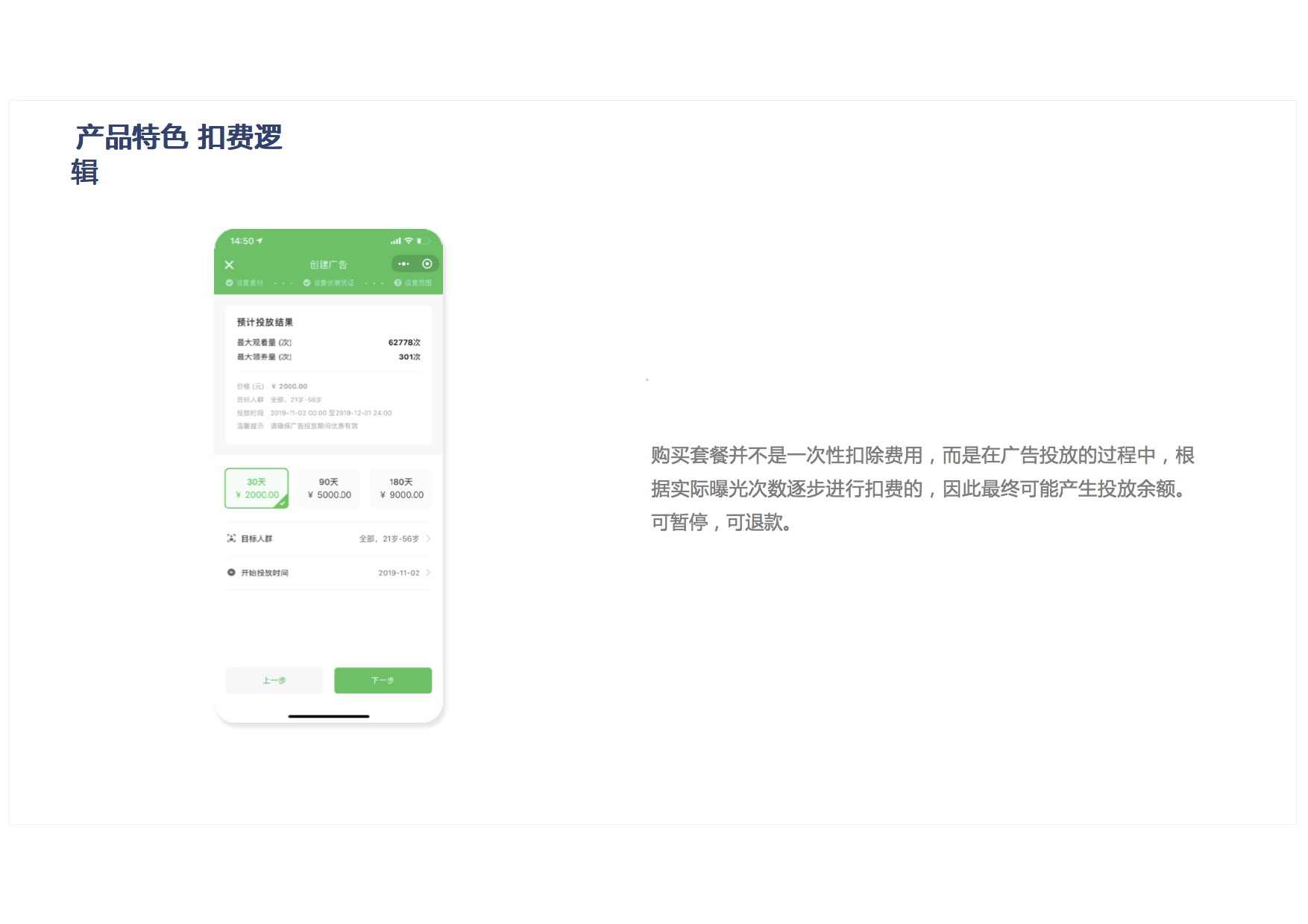Viewport: 1308px width, 924px height.
Task: Expand 开始投放时间 with the right chevron
Action: [x=428, y=573]
